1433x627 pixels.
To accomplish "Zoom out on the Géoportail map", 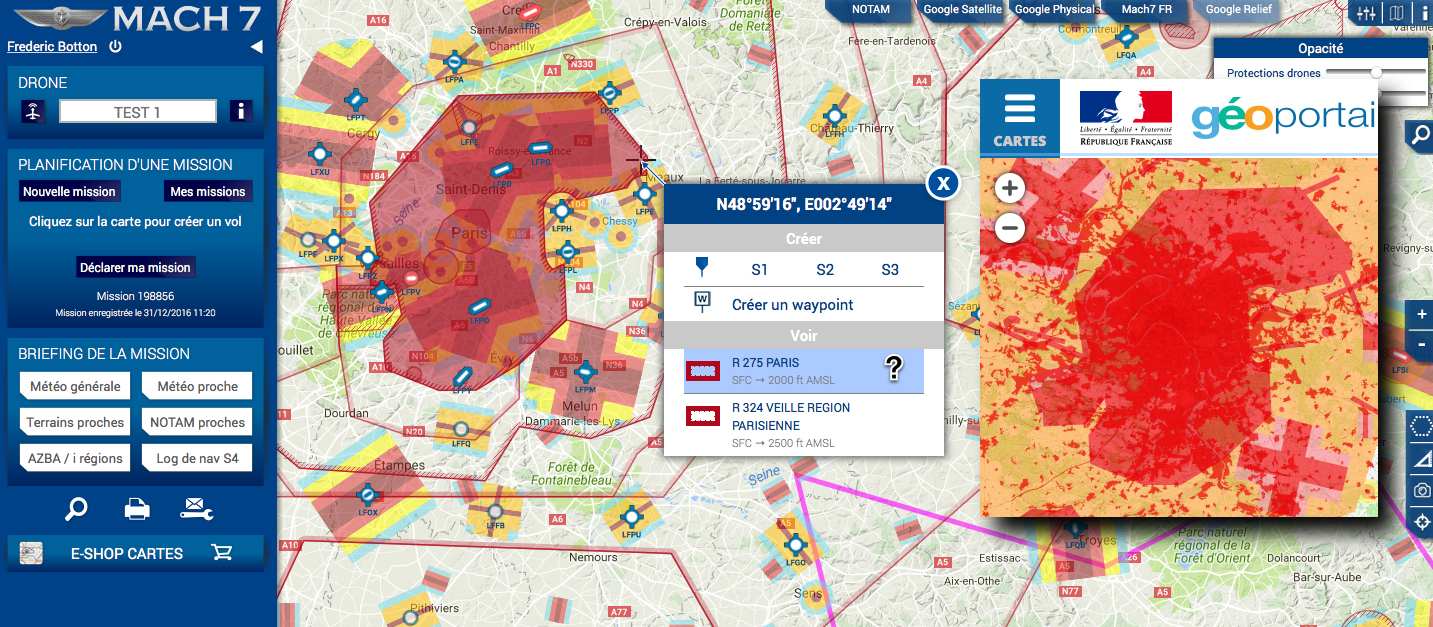I will pos(1011,229).
